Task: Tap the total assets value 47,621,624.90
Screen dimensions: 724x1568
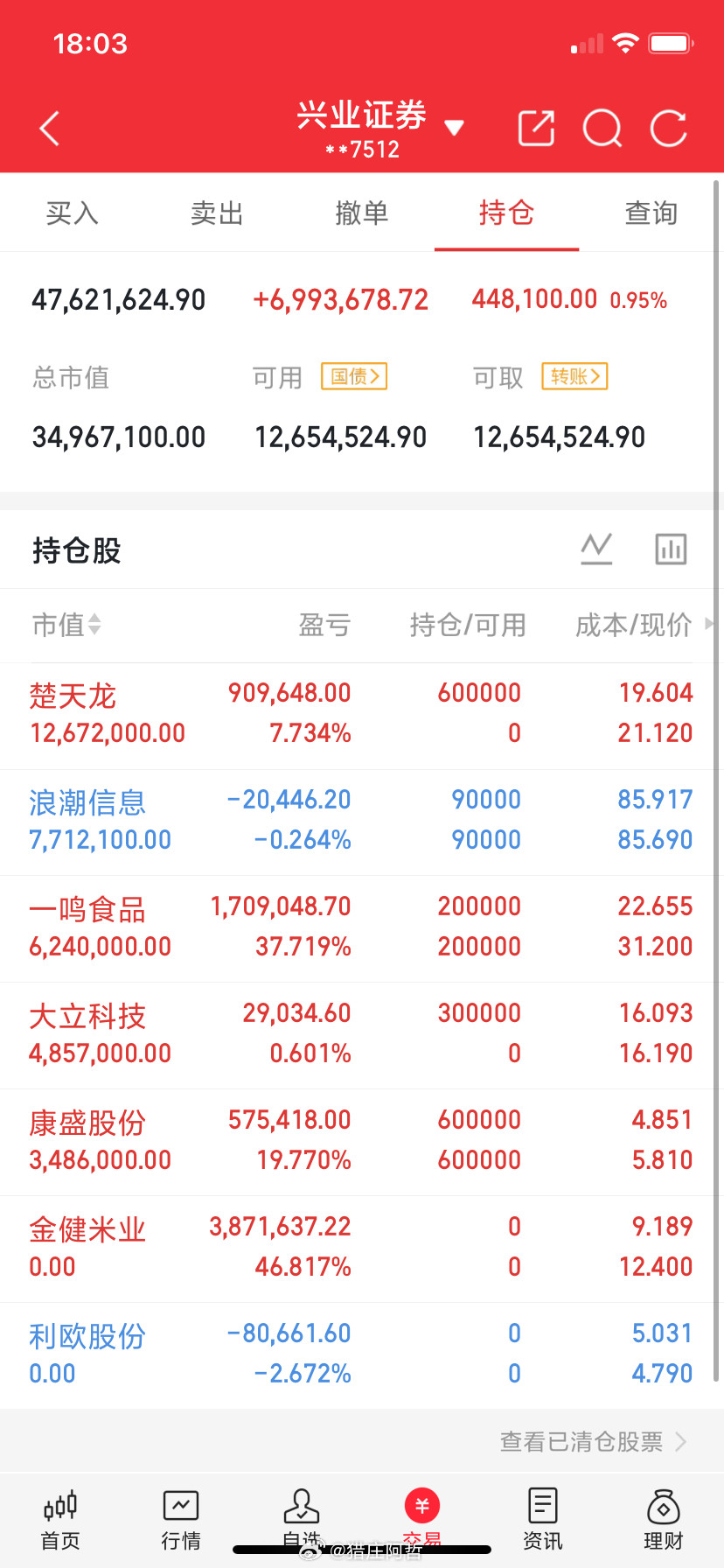Action: pyautogui.click(x=119, y=300)
